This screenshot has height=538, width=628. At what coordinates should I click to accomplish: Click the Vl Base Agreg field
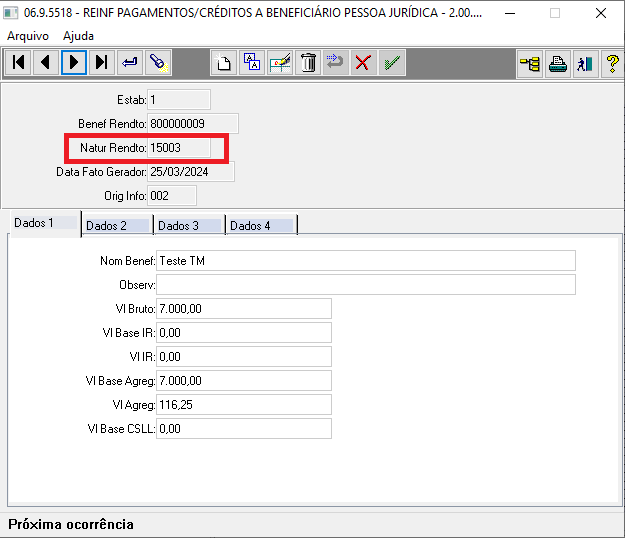[244, 381]
